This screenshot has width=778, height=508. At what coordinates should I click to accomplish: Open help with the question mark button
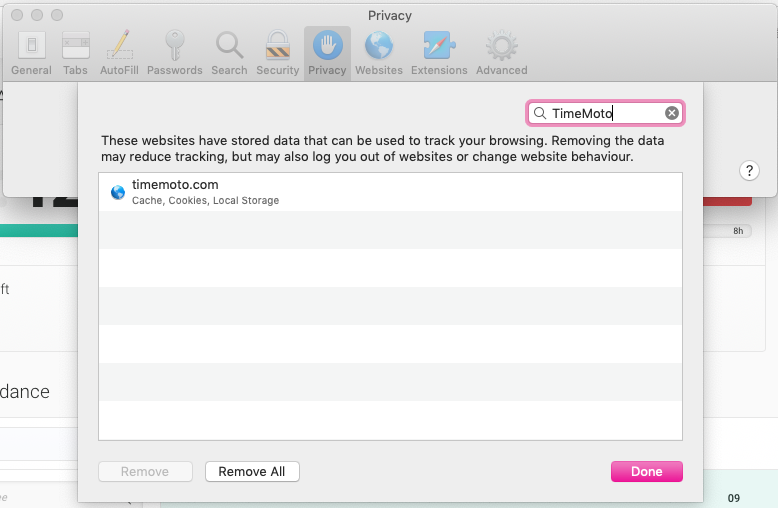click(749, 171)
